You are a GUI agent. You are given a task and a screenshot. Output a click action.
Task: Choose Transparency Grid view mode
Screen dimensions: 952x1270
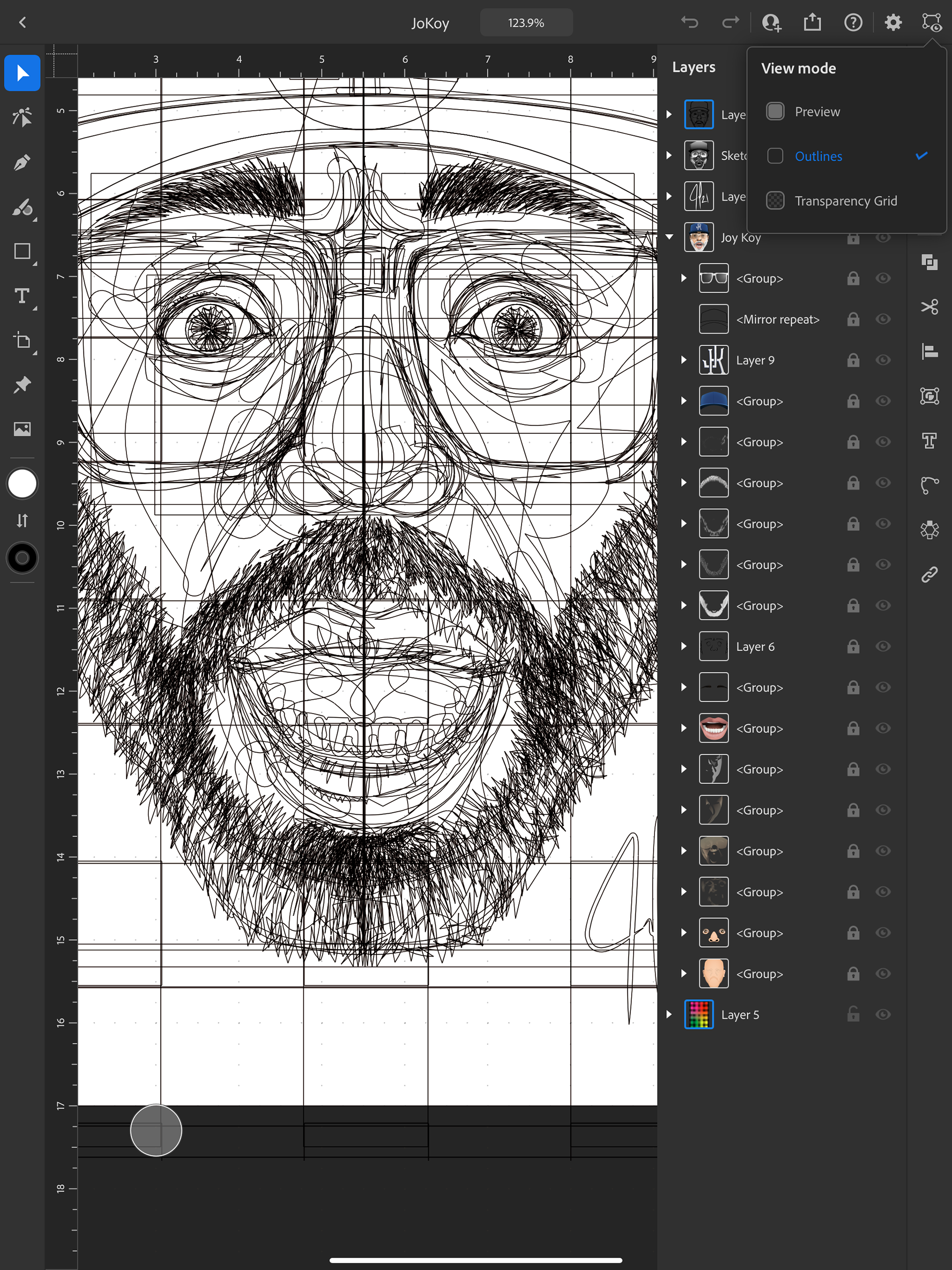(845, 201)
